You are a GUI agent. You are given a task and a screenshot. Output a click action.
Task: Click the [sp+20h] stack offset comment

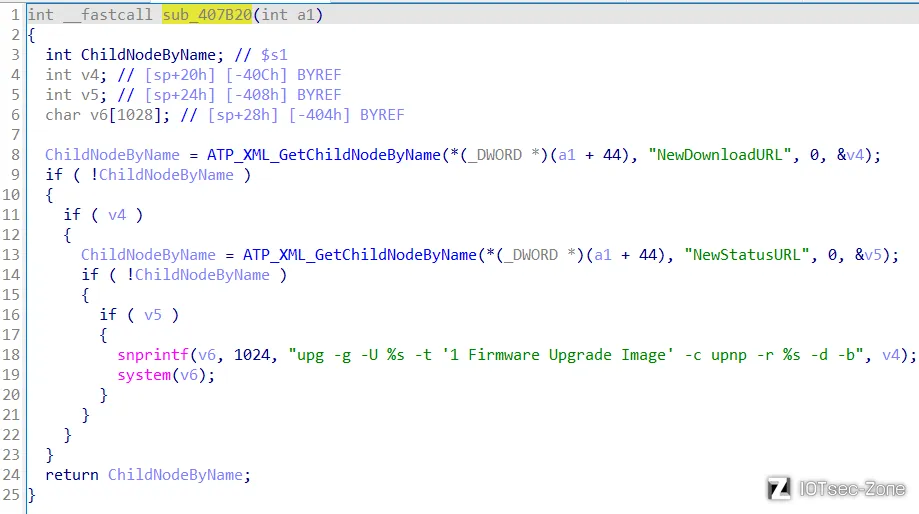(180, 74)
